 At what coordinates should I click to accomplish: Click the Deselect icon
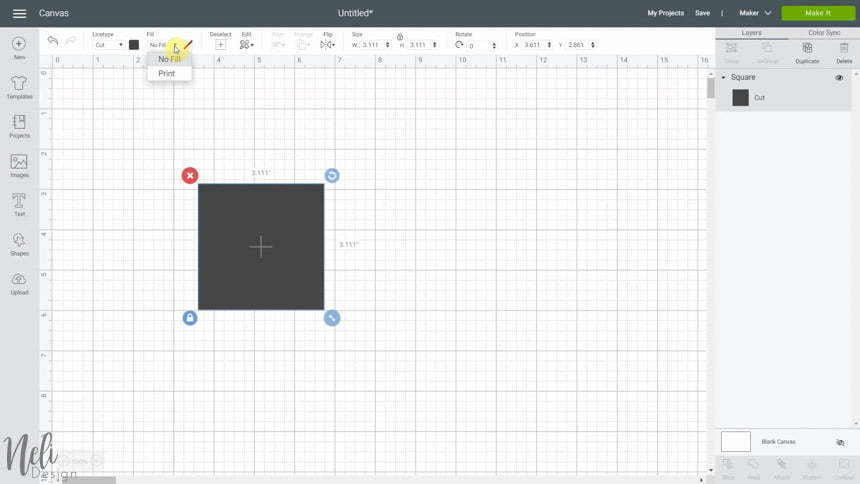click(220, 44)
